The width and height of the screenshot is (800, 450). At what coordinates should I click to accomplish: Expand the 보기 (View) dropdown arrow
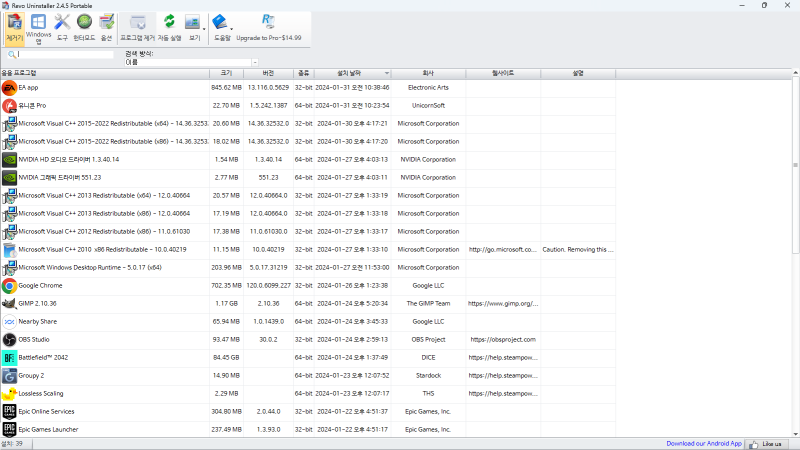click(x=204, y=28)
